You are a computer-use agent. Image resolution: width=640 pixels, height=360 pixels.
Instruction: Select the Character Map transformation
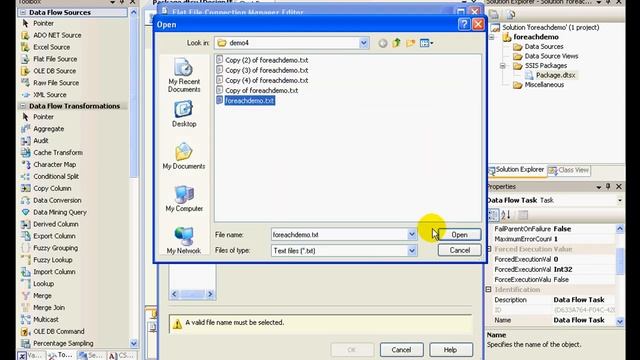(54, 164)
